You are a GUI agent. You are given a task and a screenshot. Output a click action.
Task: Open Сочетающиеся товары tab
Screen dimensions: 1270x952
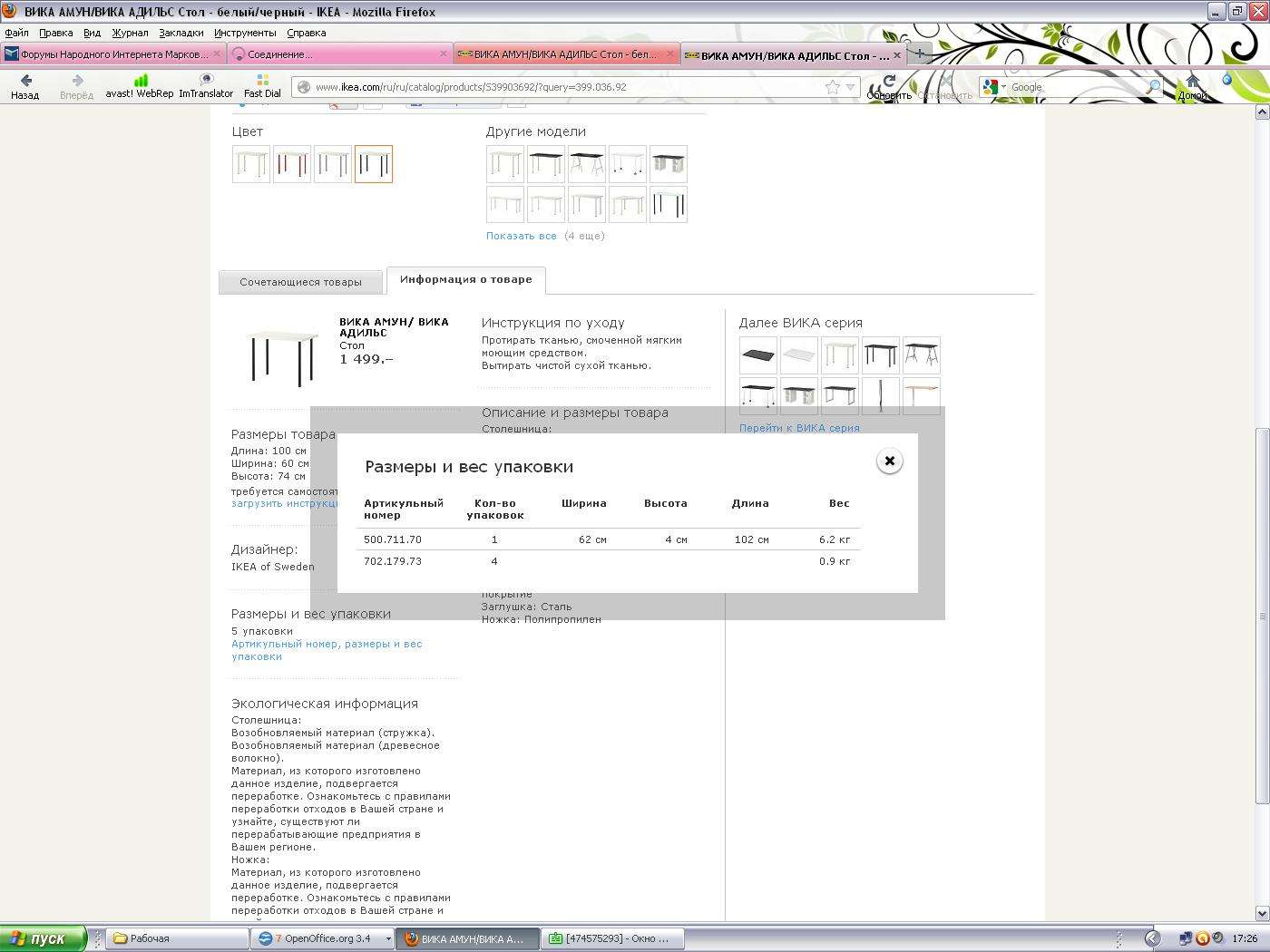(300, 282)
